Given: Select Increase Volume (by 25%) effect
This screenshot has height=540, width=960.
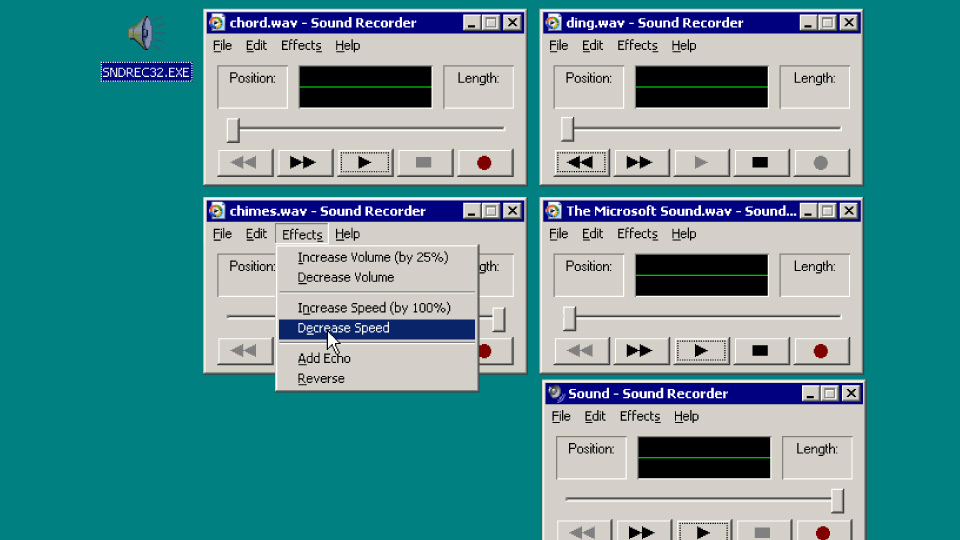Looking at the screenshot, I should (377, 258).
